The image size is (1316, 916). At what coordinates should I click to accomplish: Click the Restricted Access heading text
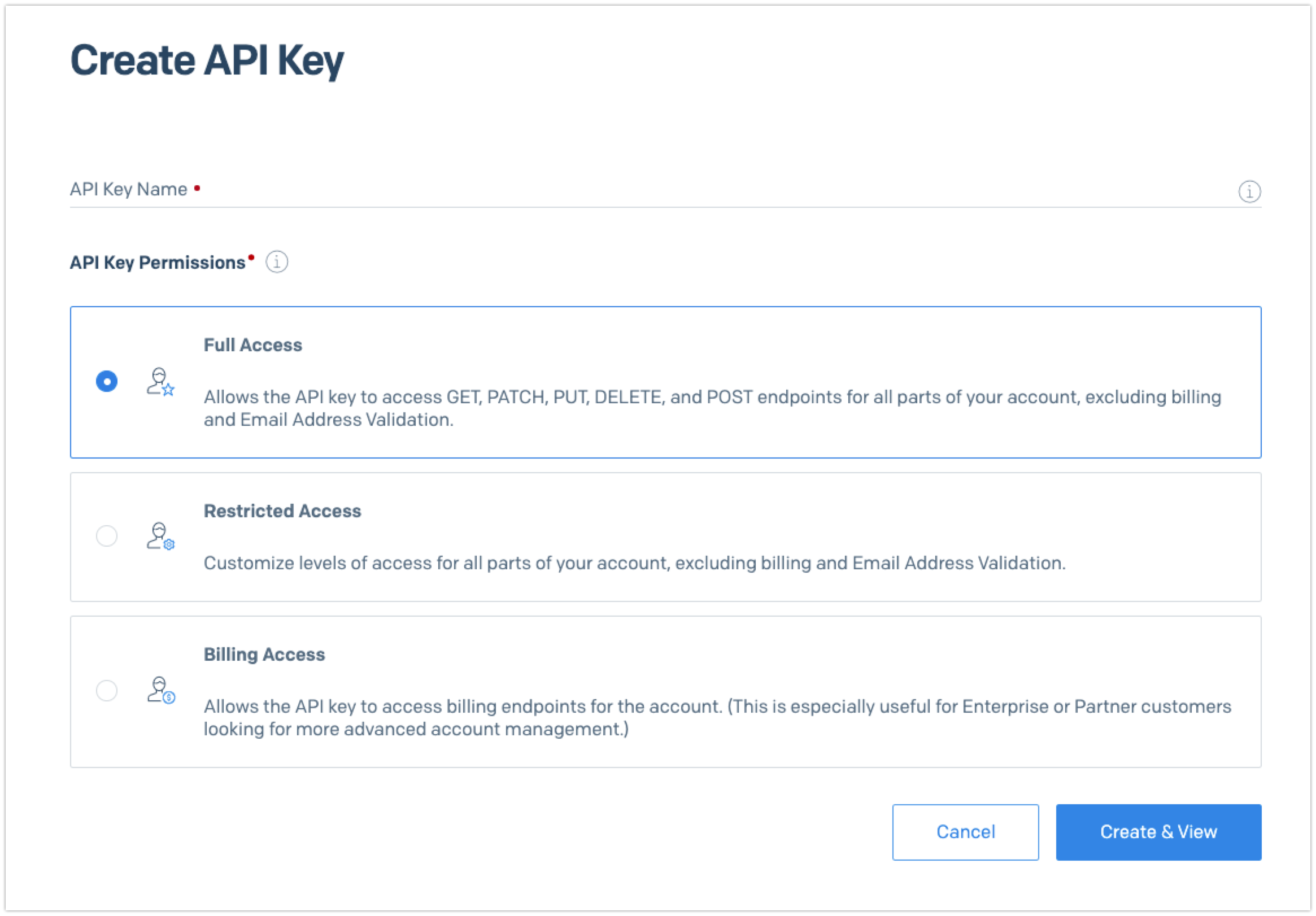pyautogui.click(x=282, y=511)
